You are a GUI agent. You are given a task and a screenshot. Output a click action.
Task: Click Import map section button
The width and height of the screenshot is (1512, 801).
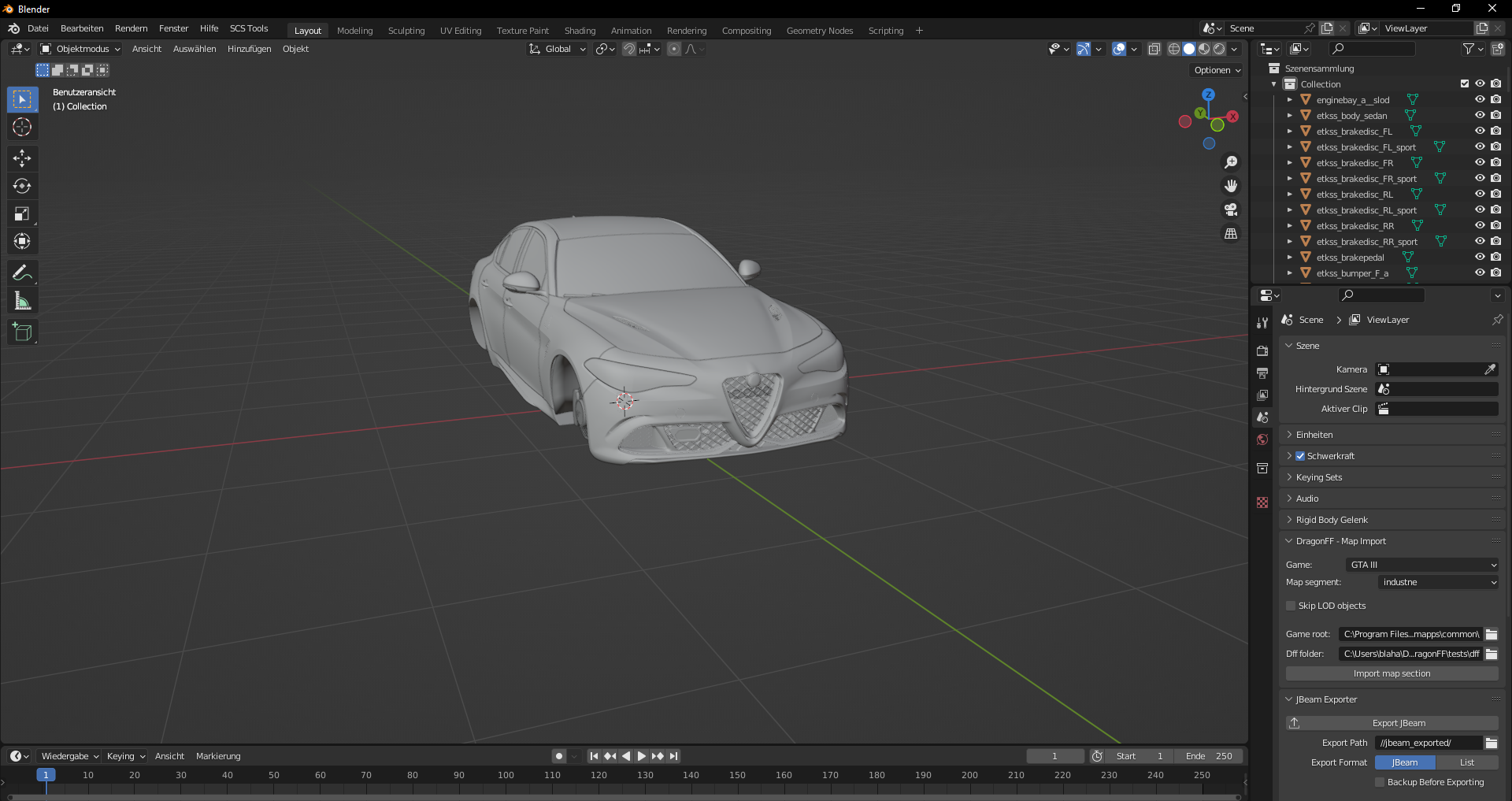point(1392,673)
